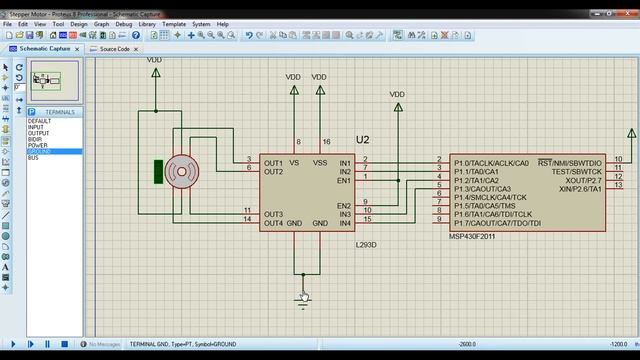Screen dimensions: 640x360
Task: Click the New Project icon
Action: (9, 36)
